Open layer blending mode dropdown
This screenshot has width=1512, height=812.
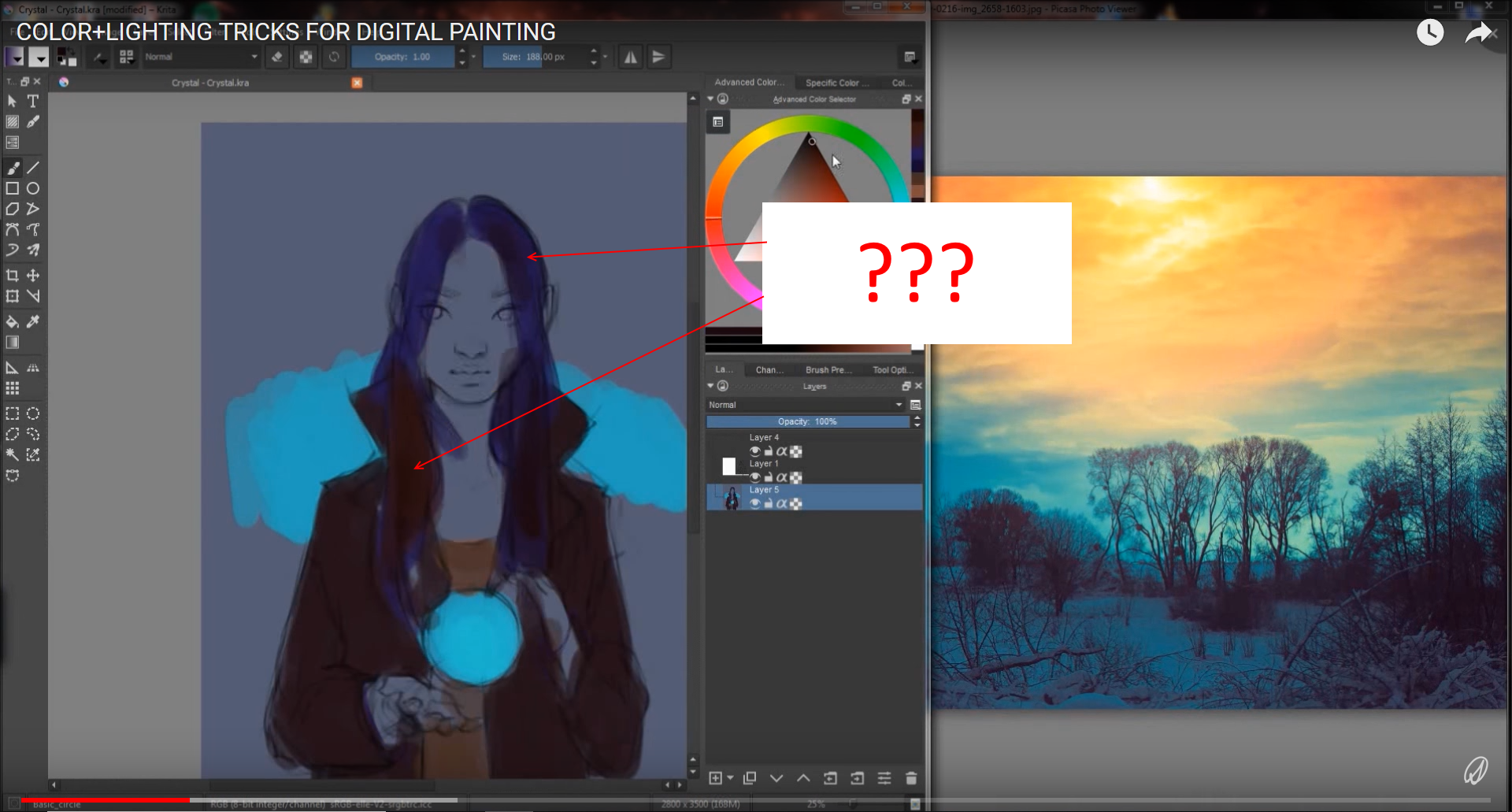805,405
